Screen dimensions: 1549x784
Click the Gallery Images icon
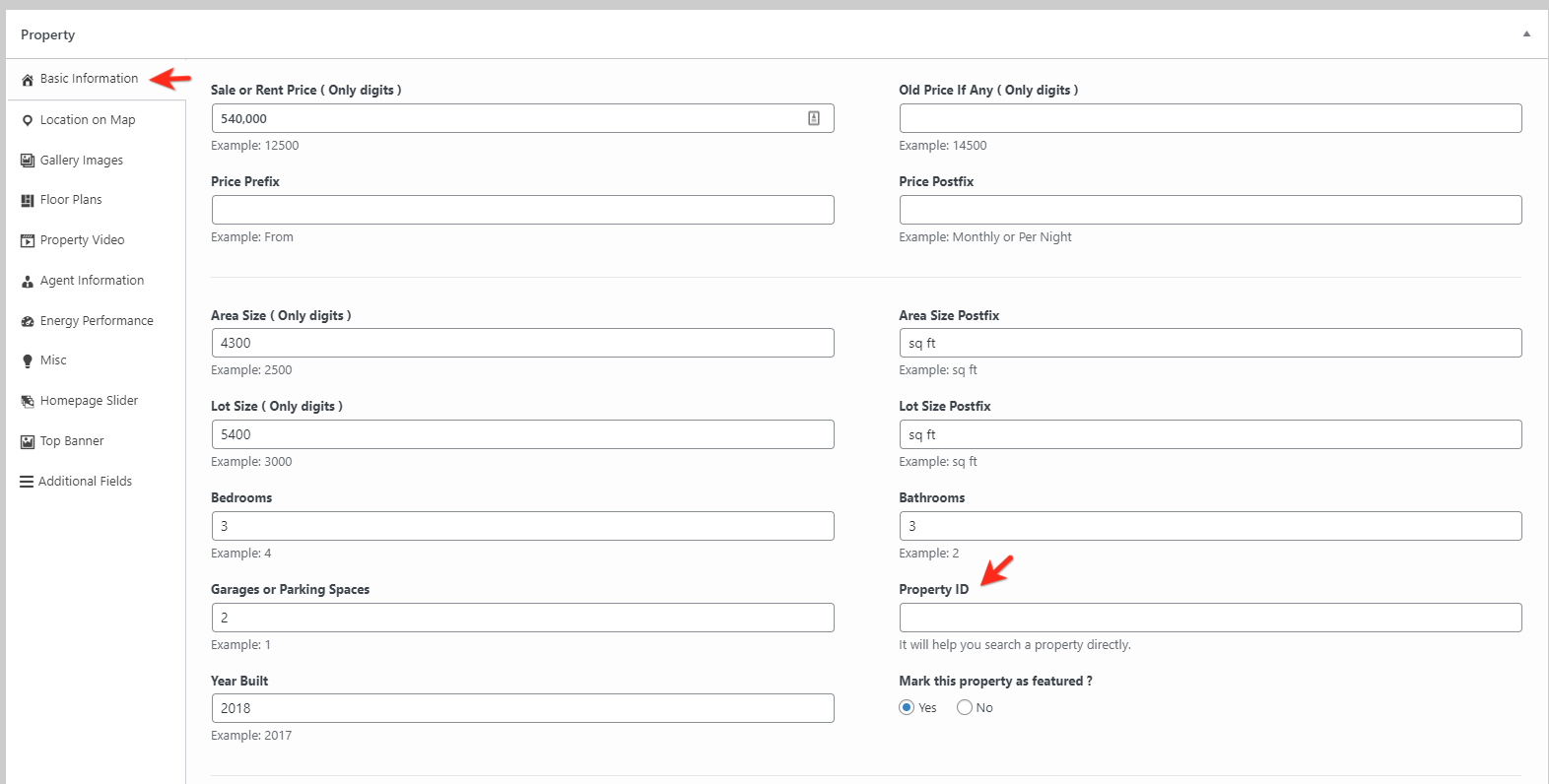[28, 161]
